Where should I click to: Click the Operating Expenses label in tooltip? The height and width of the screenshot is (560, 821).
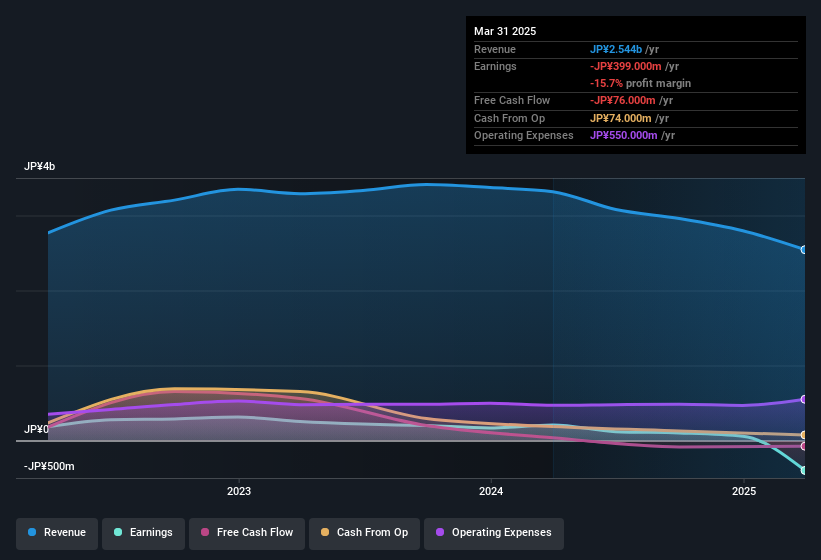coord(524,136)
